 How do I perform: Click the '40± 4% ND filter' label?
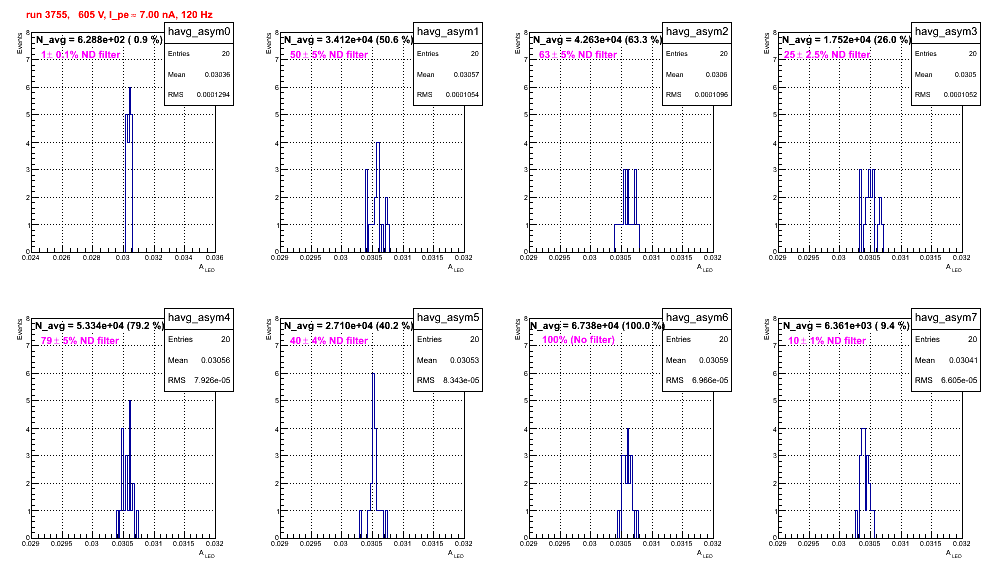click(x=329, y=341)
